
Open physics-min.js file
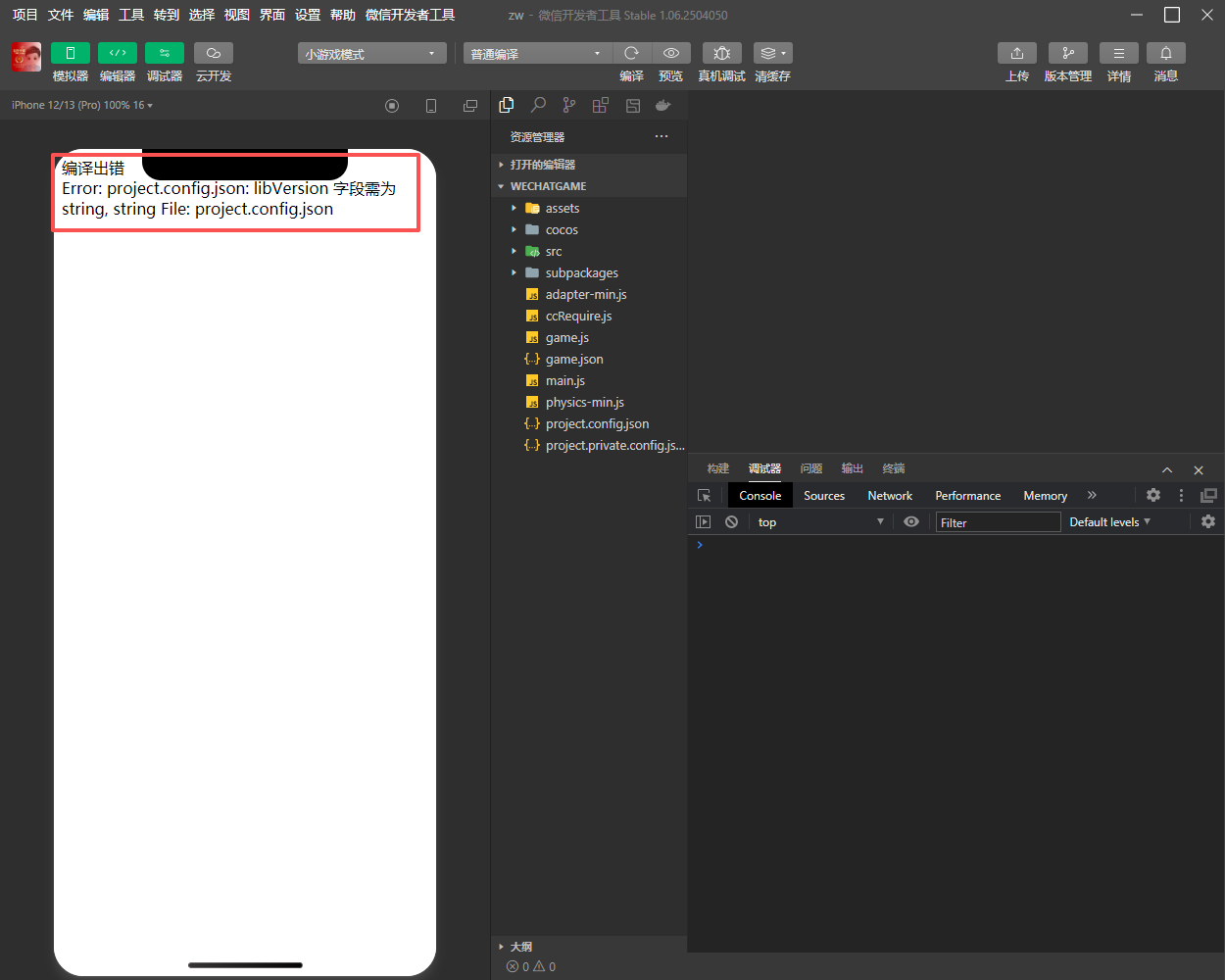coord(589,402)
